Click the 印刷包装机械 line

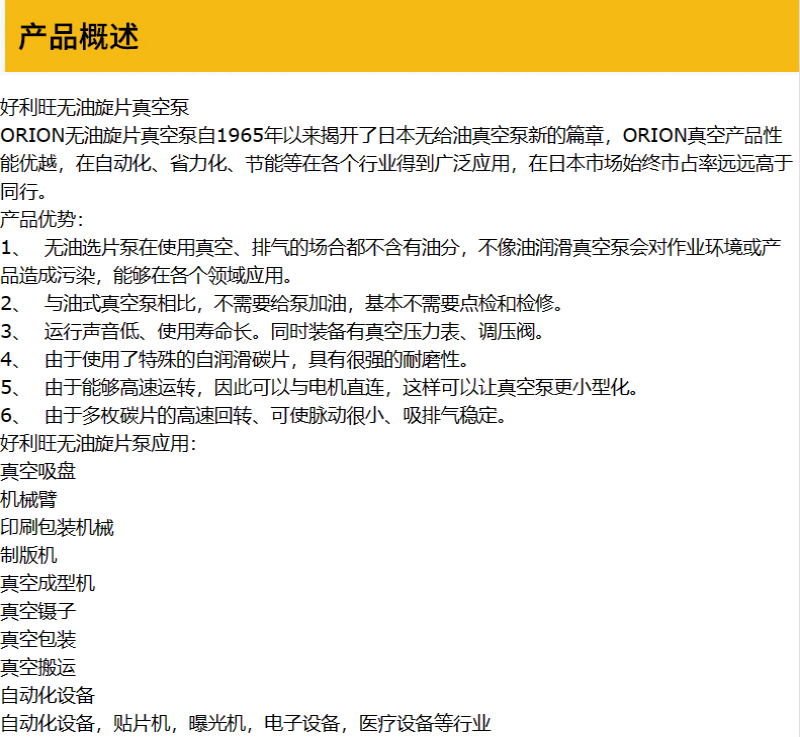coord(57,527)
